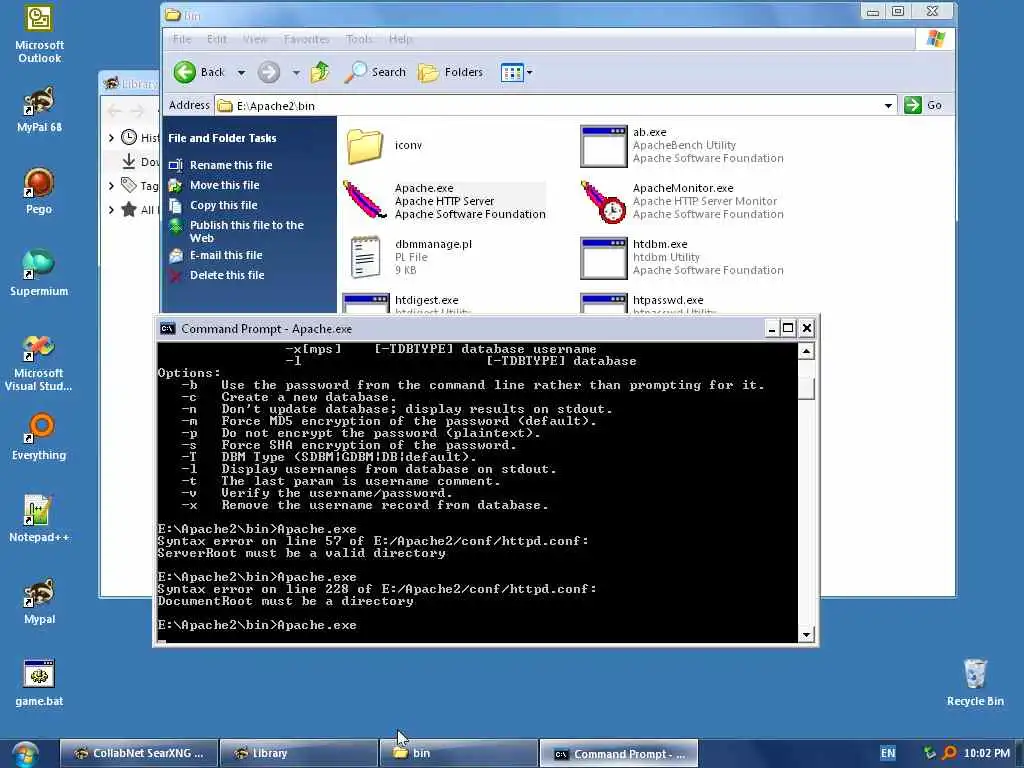Select the ab.exe ApacheBench icon
This screenshot has width=1024, height=768.
tap(603, 146)
